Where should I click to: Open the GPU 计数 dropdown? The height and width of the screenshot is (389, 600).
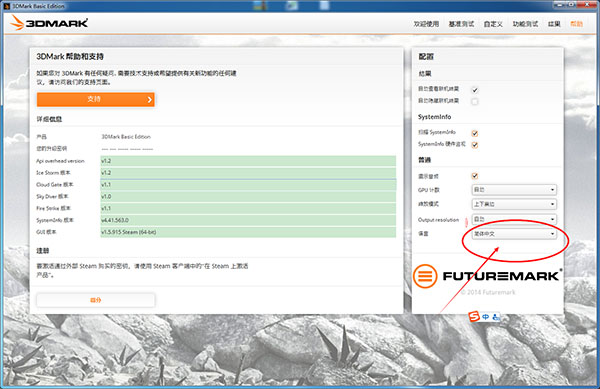[514, 190]
